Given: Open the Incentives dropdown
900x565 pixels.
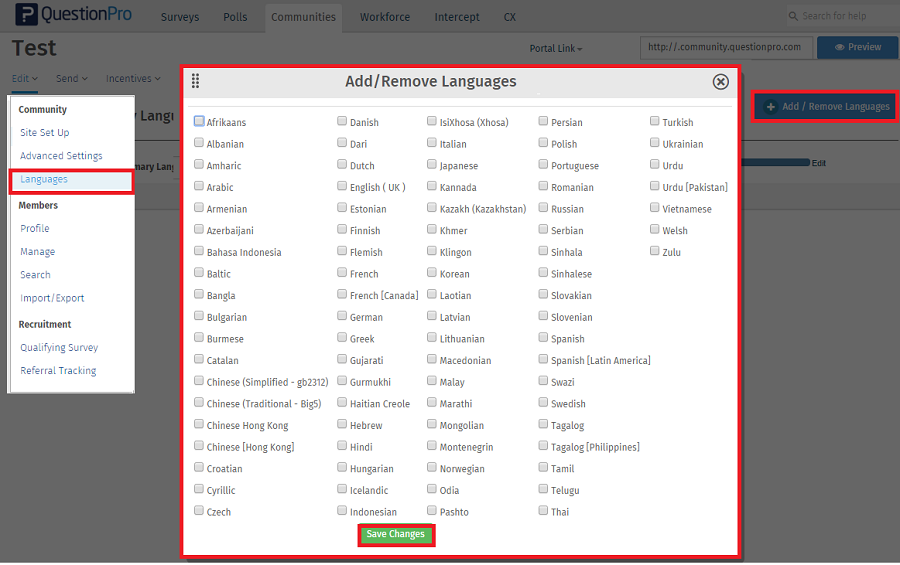Looking at the screenshot, I should 133,79.
